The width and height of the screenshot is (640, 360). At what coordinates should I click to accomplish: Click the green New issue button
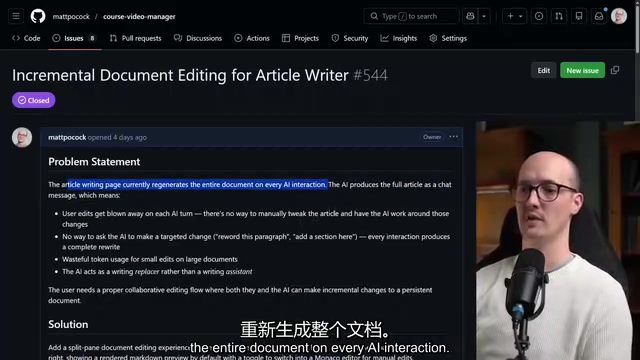tap(582, 70)
